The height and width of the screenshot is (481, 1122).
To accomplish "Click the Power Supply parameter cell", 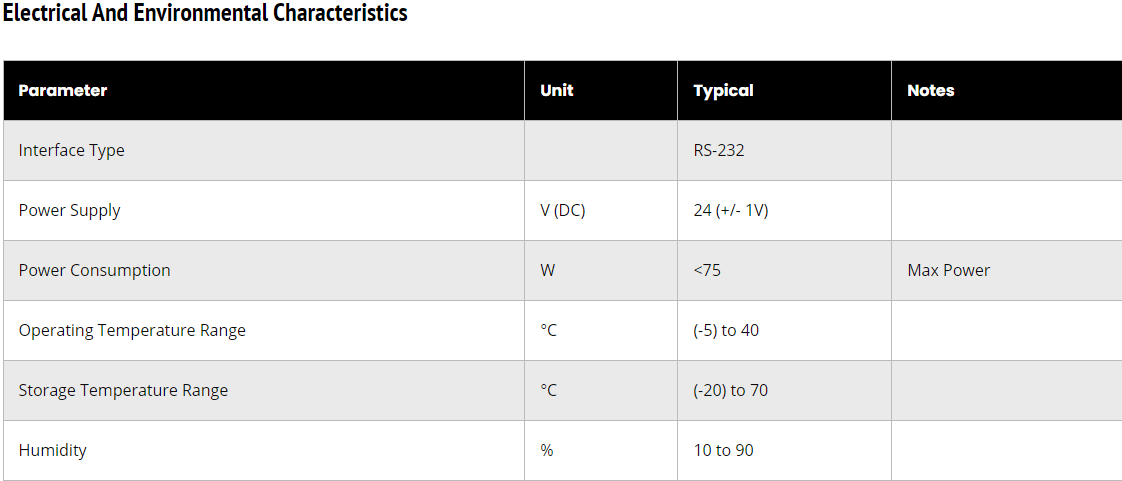I will pos(69,210).
